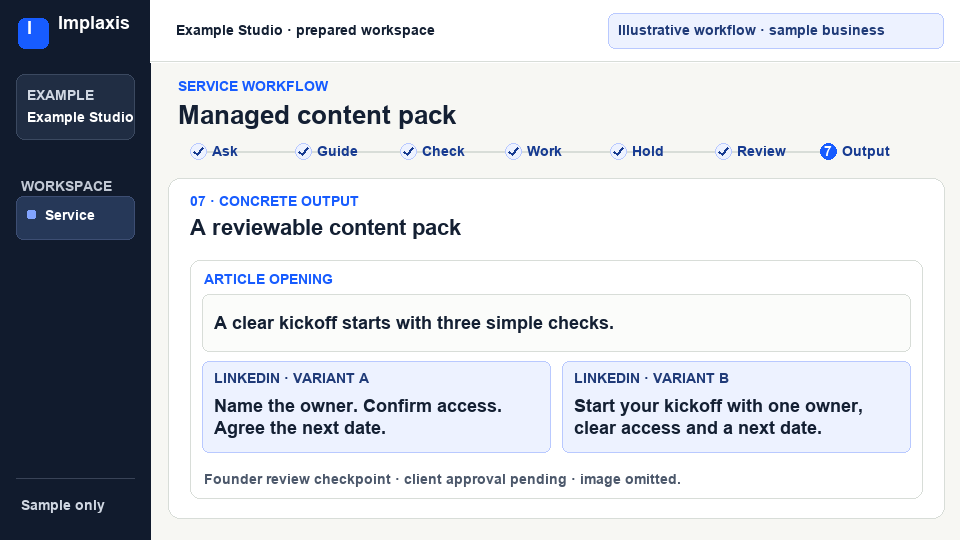
Task: Select Service in the workspace sidebar
Action: coord(75,217)
